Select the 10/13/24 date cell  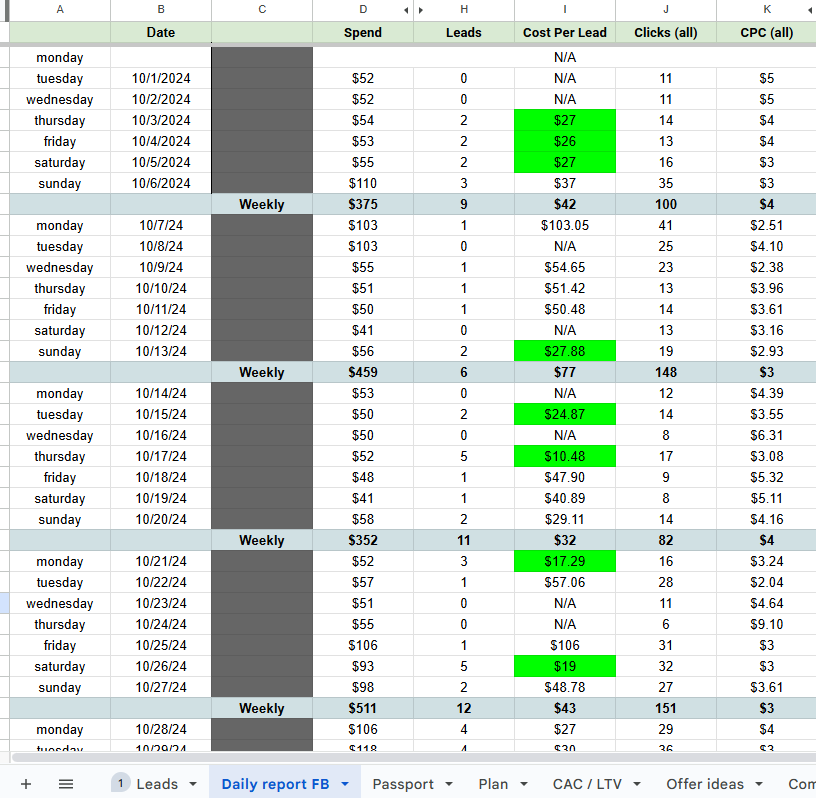tap(160, 352)
